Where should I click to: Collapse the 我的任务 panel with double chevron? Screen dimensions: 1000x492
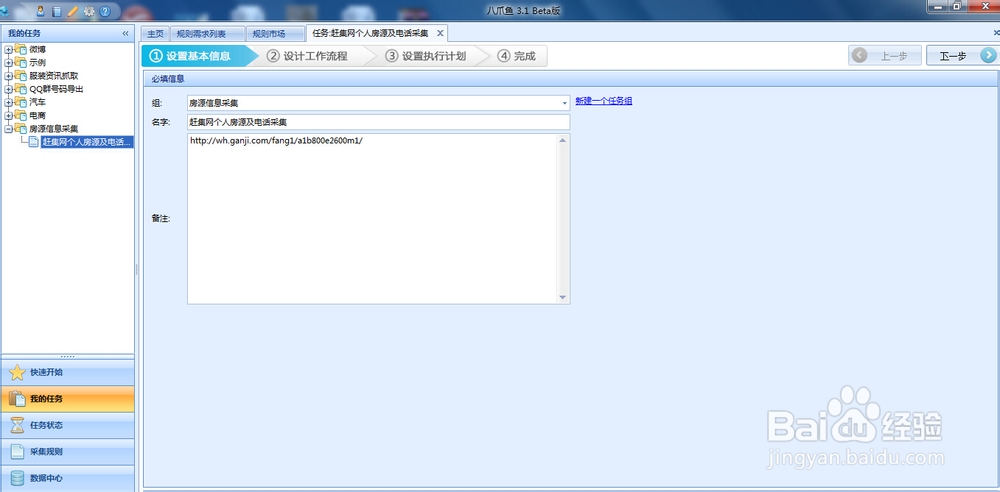click(x=125, y=33)
